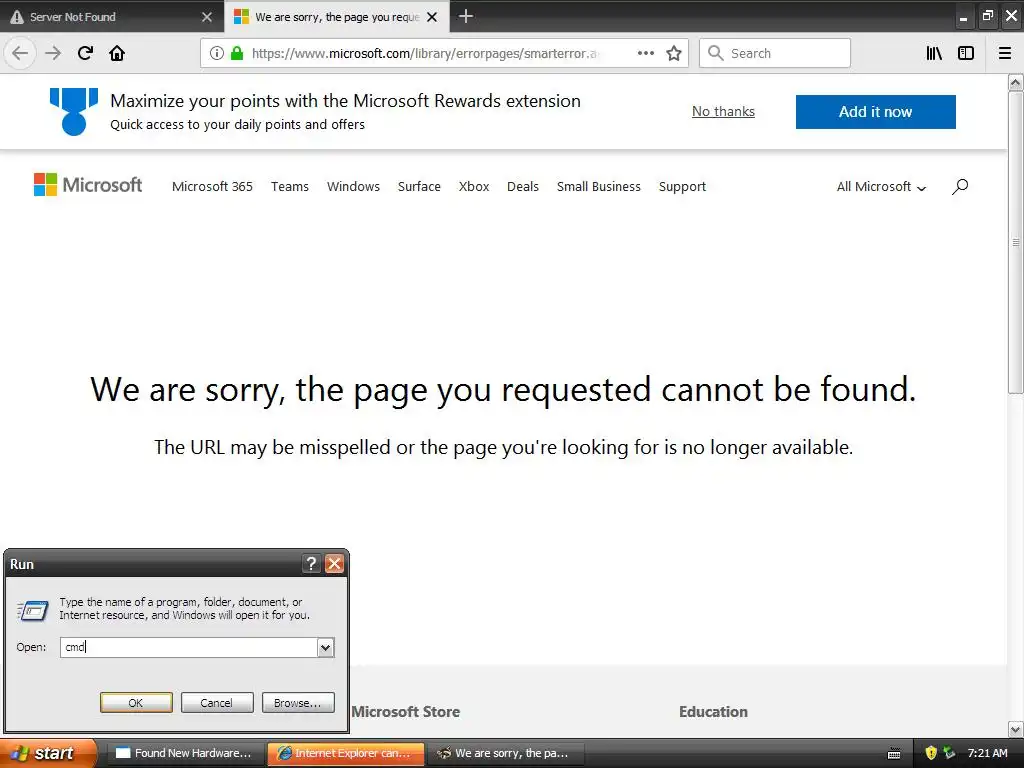View connection security via green padlock
The image size is (1024, 768).
pos(237,54)
